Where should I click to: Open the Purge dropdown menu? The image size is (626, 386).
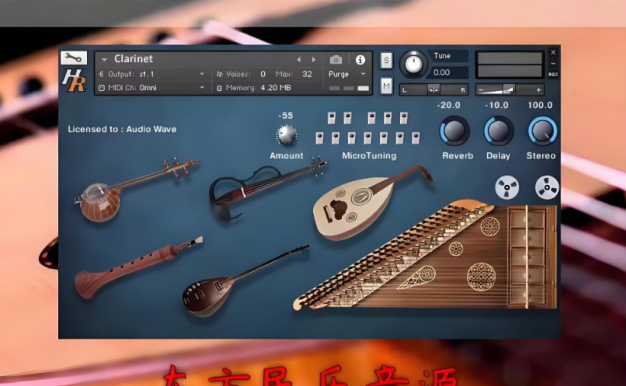click(347, 74)
